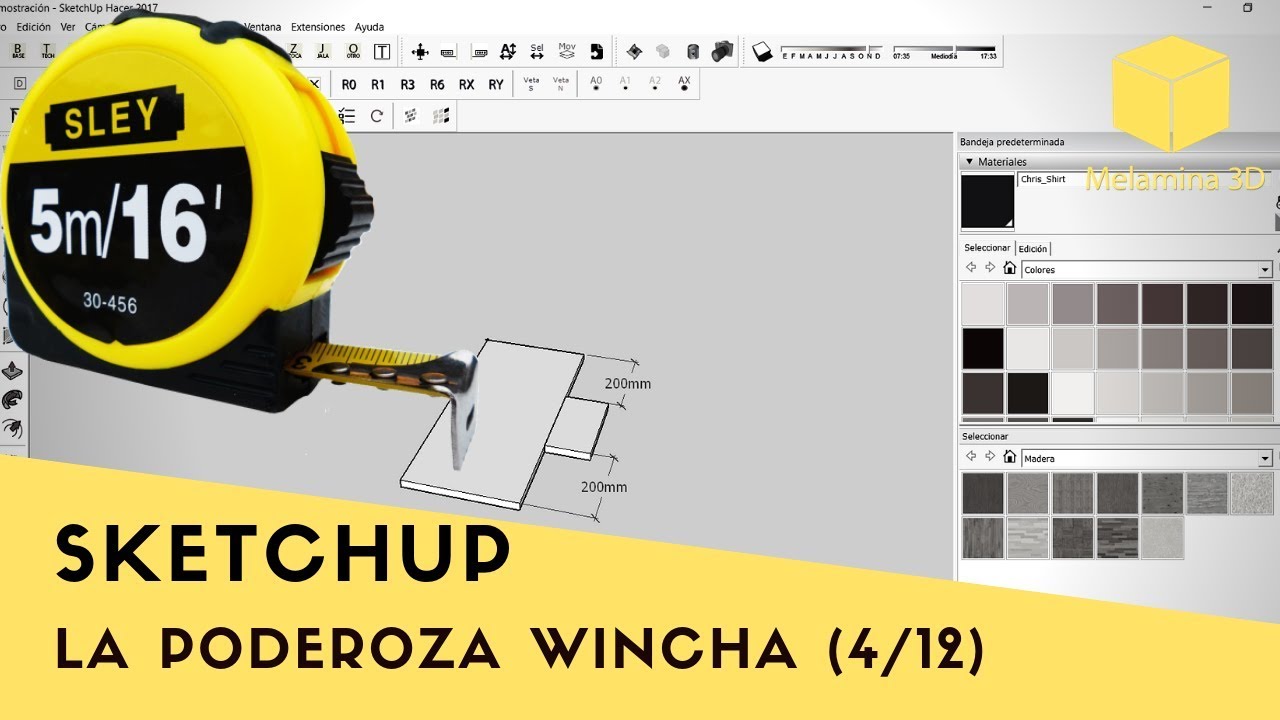Switch to the Edición materials tab
Viewport: 1280px width, 720px height.
point(1033,248)
